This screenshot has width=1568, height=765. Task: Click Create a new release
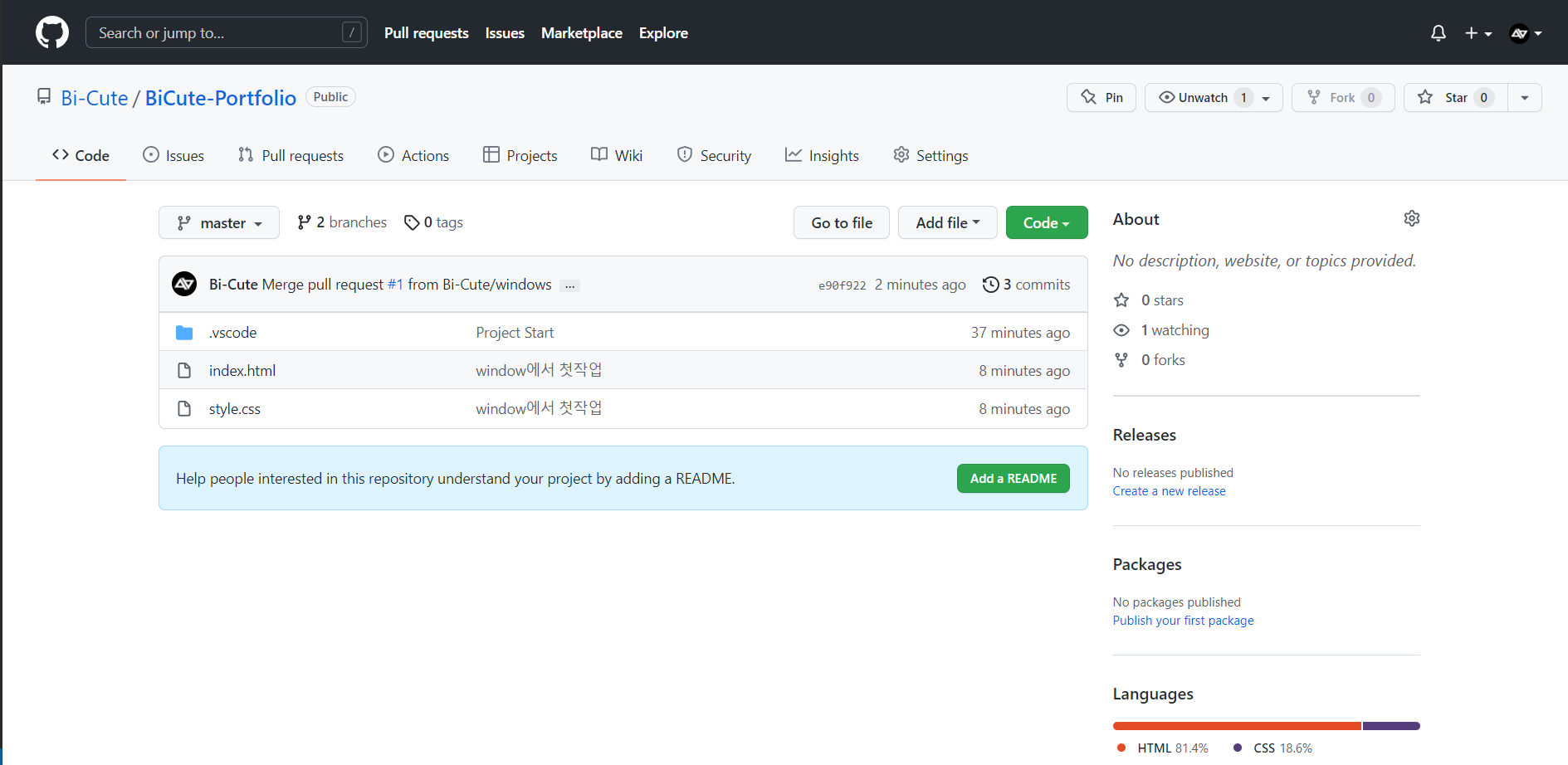1169,491
